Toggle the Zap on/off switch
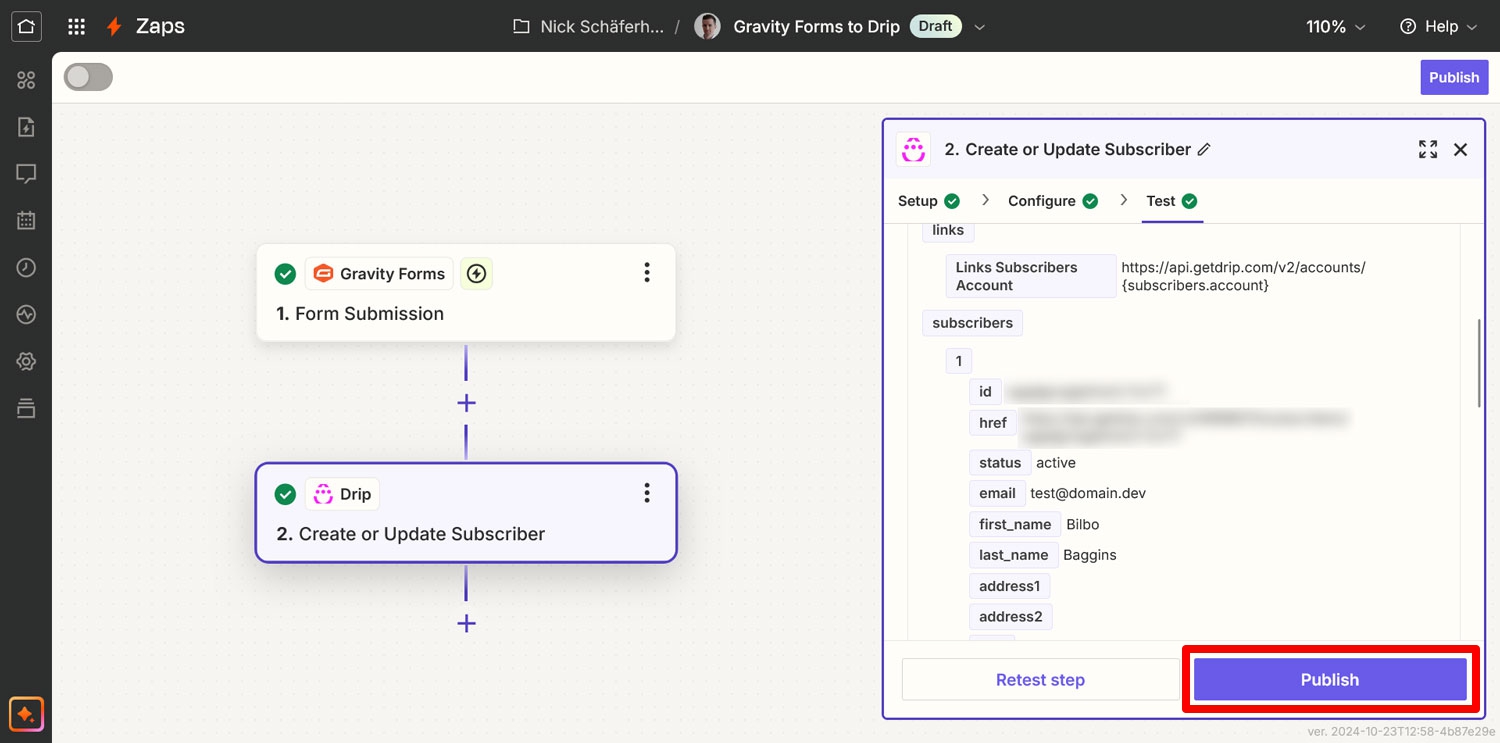1500x743 pixels. (88, 77)
